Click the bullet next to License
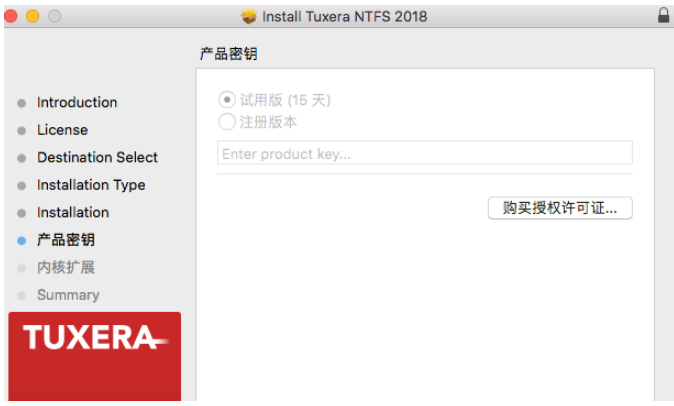Image resolution: width=674 pixels, height=406 pixels. 22,130
